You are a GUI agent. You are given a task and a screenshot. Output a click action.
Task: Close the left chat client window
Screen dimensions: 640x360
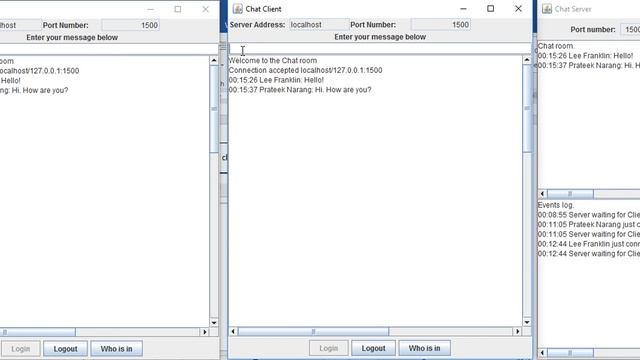(x=205, y=9)
